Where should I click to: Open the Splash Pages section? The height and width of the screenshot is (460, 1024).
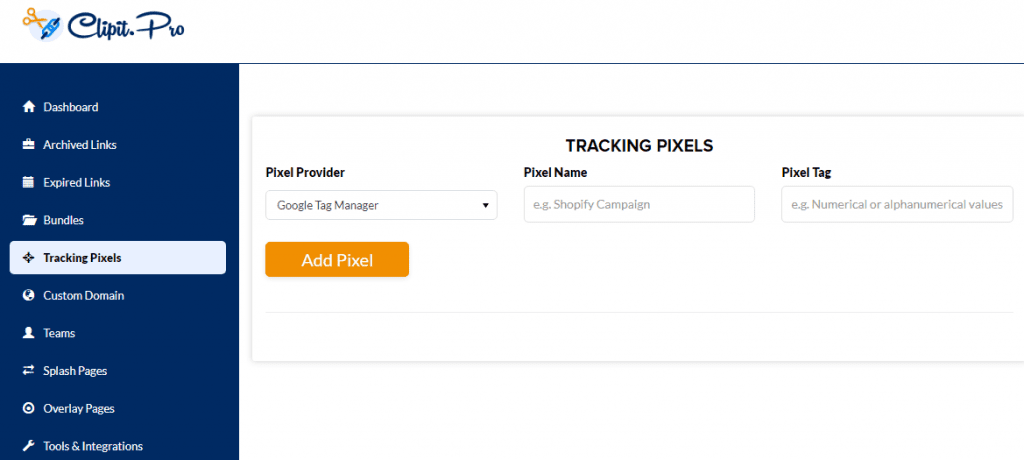coord(75,370)
